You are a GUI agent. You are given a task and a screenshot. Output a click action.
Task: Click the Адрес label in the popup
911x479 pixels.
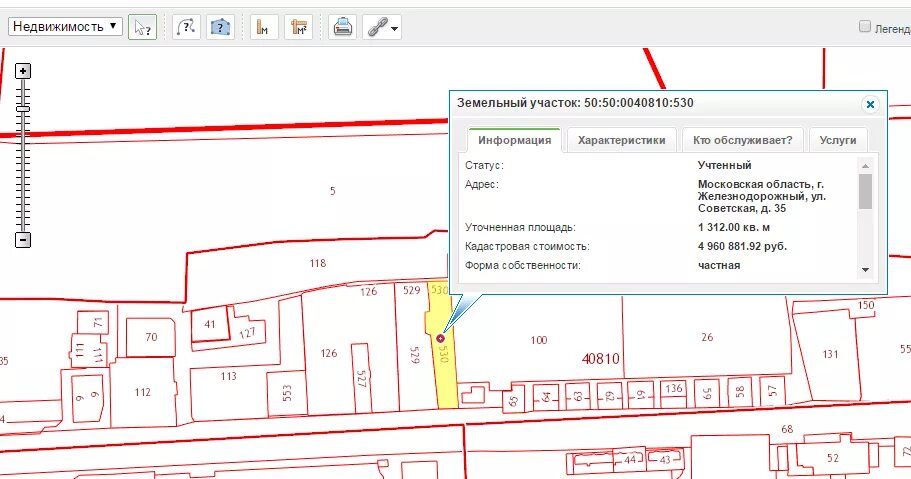482,184
